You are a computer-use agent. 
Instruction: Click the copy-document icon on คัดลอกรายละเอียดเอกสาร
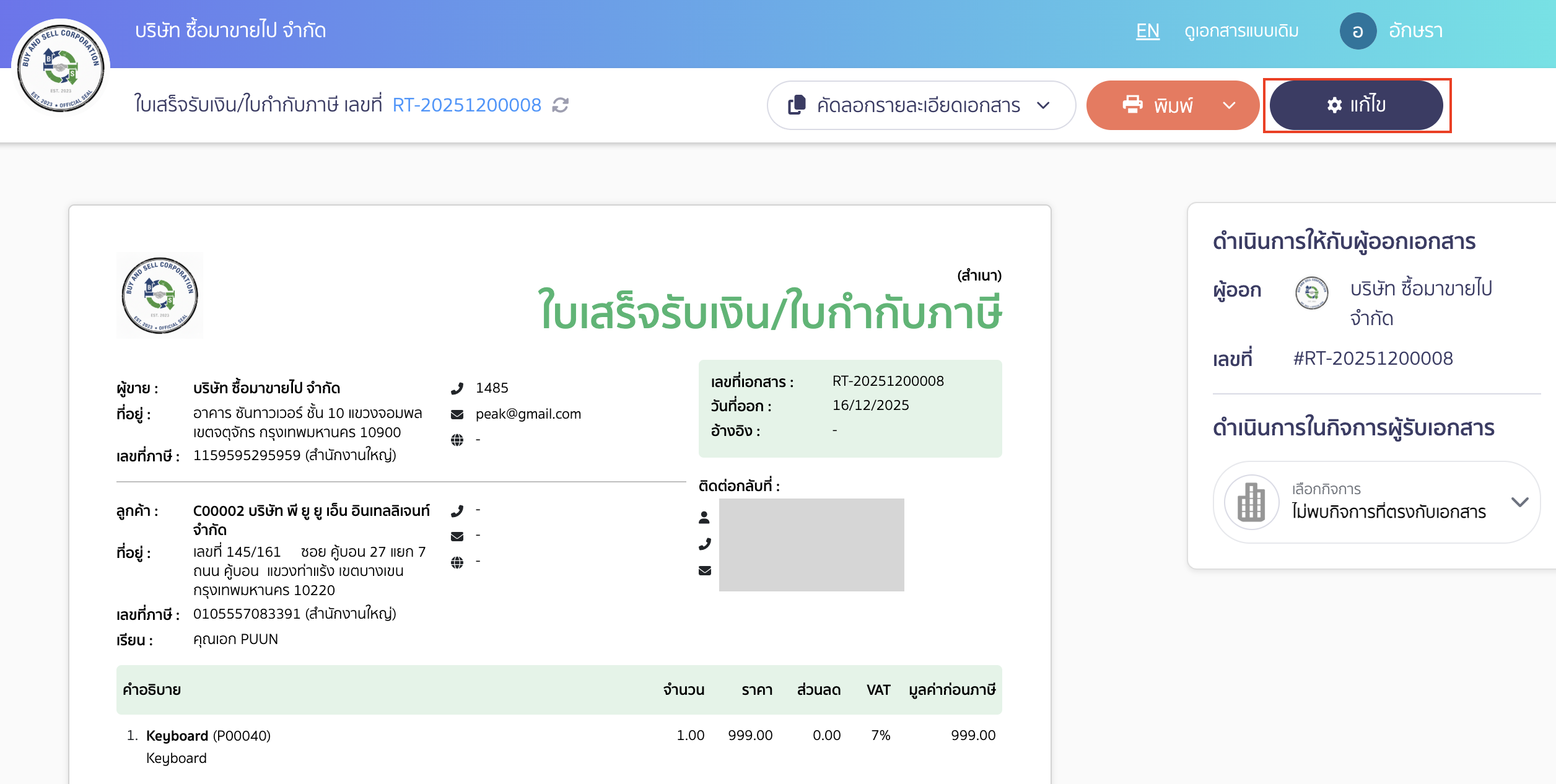click(x=798, y=105)
